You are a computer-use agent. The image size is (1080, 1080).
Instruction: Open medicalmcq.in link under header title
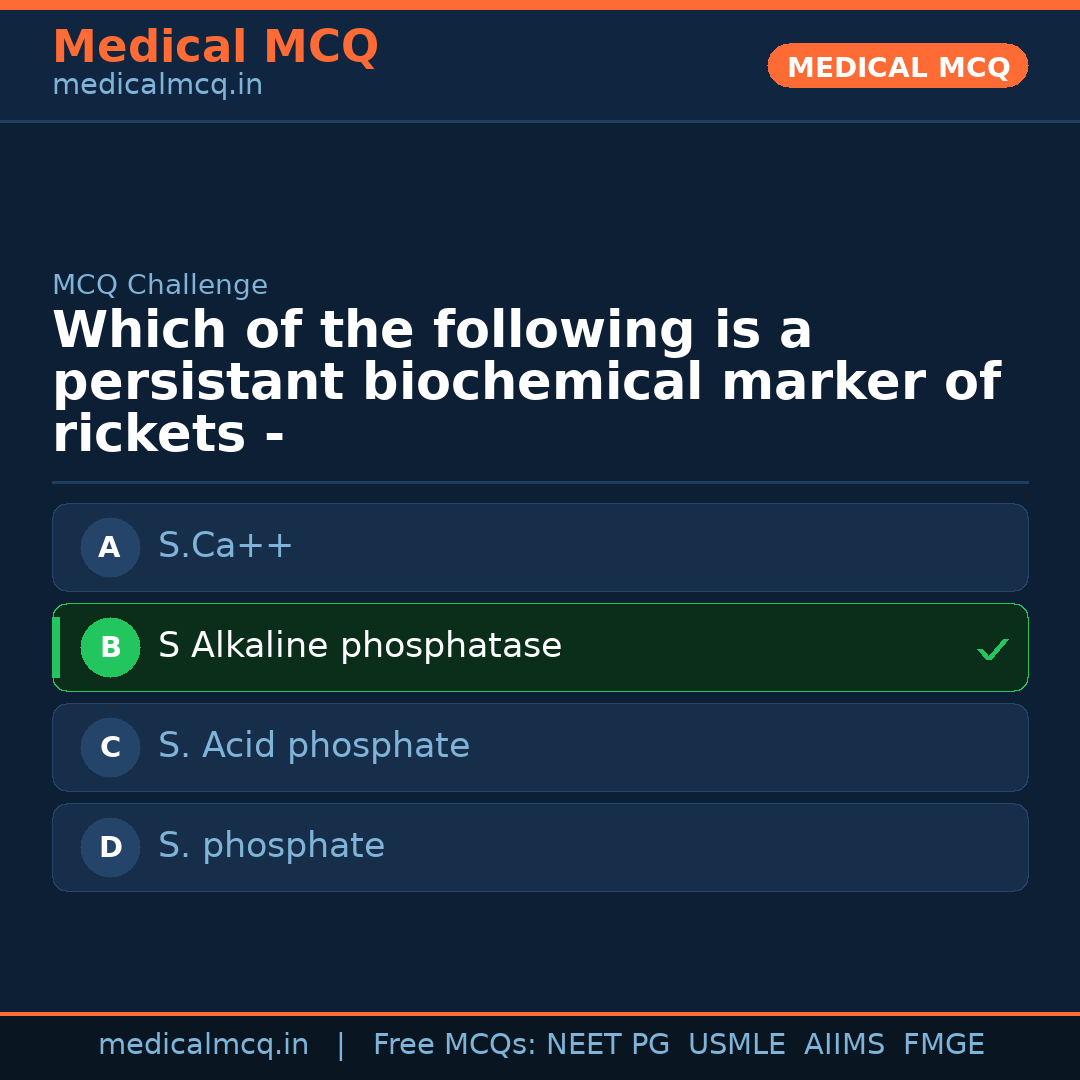click(x=157, y=86)
